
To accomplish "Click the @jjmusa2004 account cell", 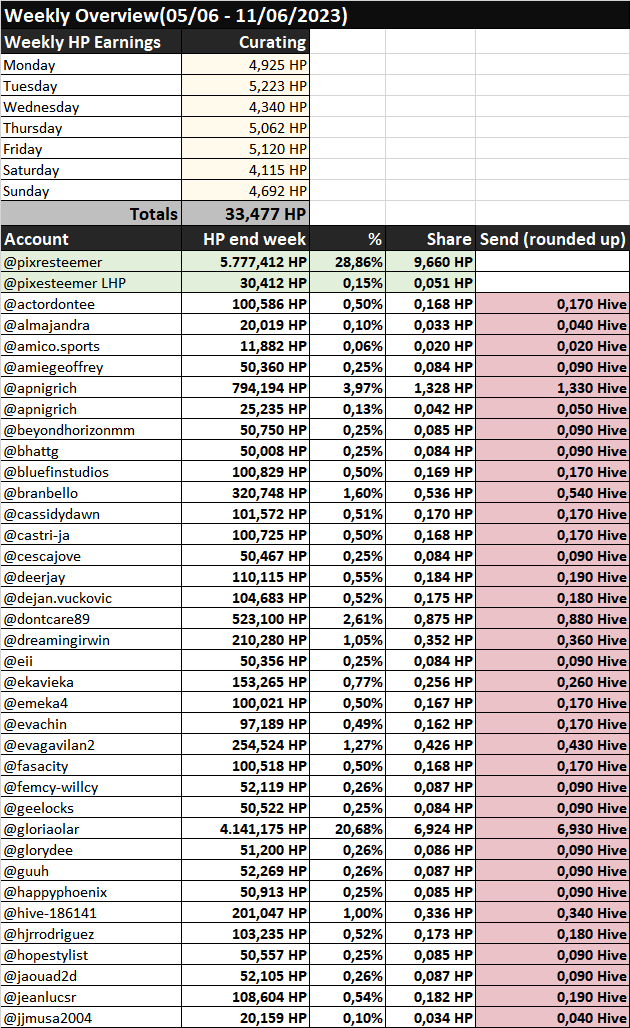I will [91, 1018].
